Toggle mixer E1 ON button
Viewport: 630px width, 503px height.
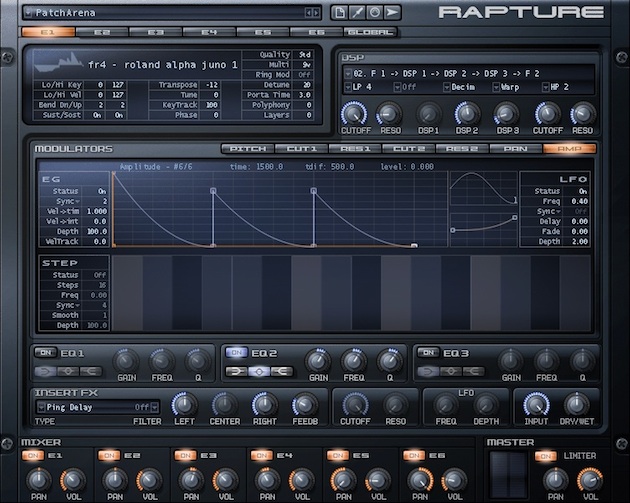click(33, 456)
